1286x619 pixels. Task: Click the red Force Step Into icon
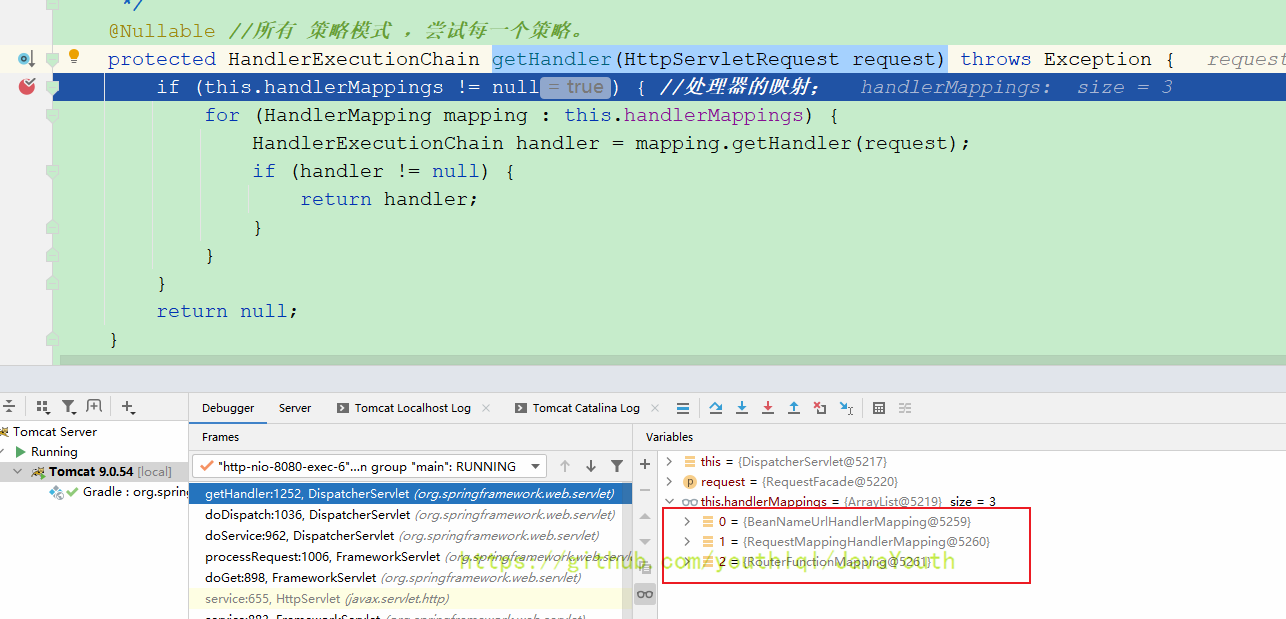[x=768, y=408]
